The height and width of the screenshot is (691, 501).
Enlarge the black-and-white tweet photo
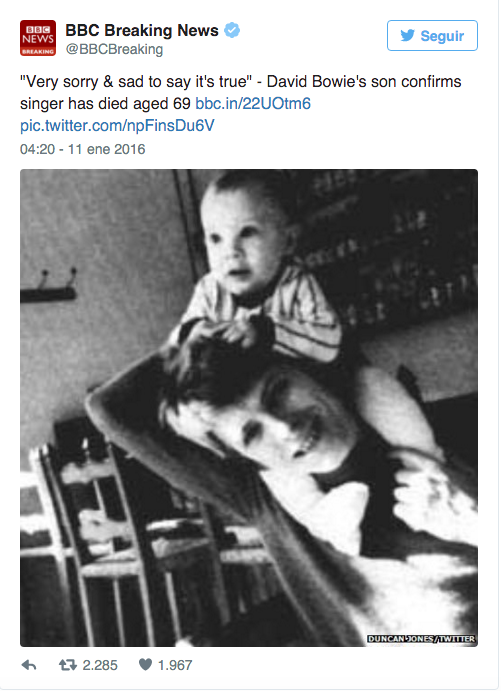pyautogui.click(x=249, y=408)
